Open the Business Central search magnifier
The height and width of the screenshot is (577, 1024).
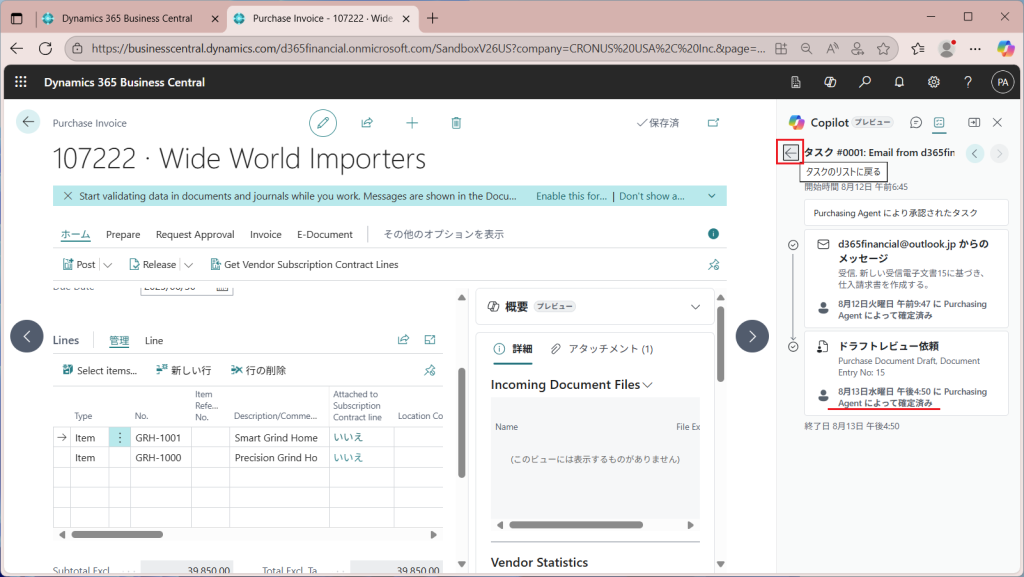[865, 82]
